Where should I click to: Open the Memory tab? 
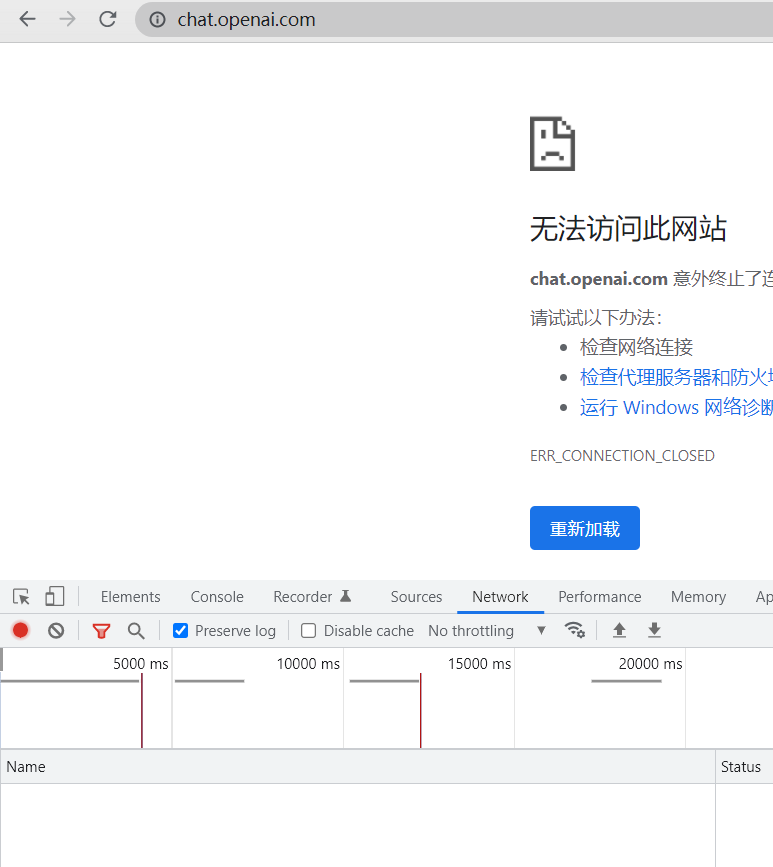point(698,597)
